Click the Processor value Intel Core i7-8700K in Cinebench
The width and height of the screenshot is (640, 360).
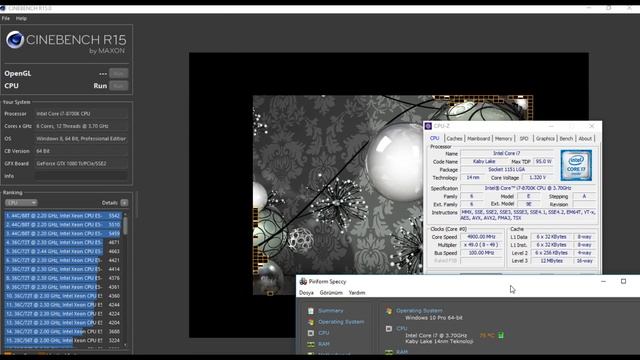(81, 114)
